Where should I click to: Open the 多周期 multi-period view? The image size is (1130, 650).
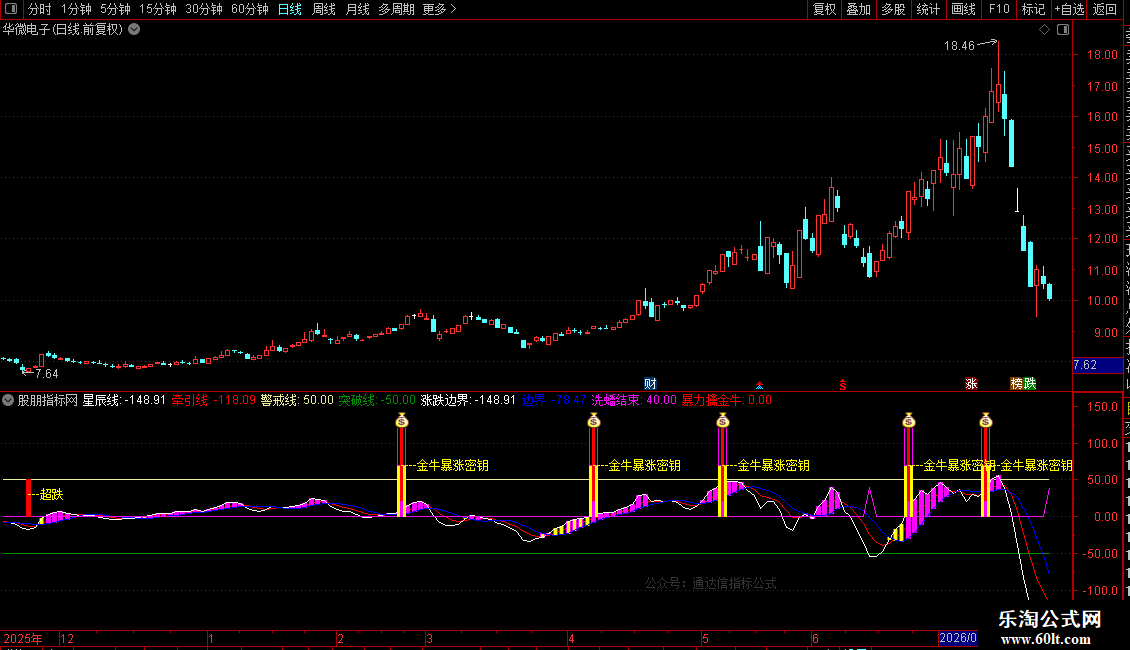point(396,9)
